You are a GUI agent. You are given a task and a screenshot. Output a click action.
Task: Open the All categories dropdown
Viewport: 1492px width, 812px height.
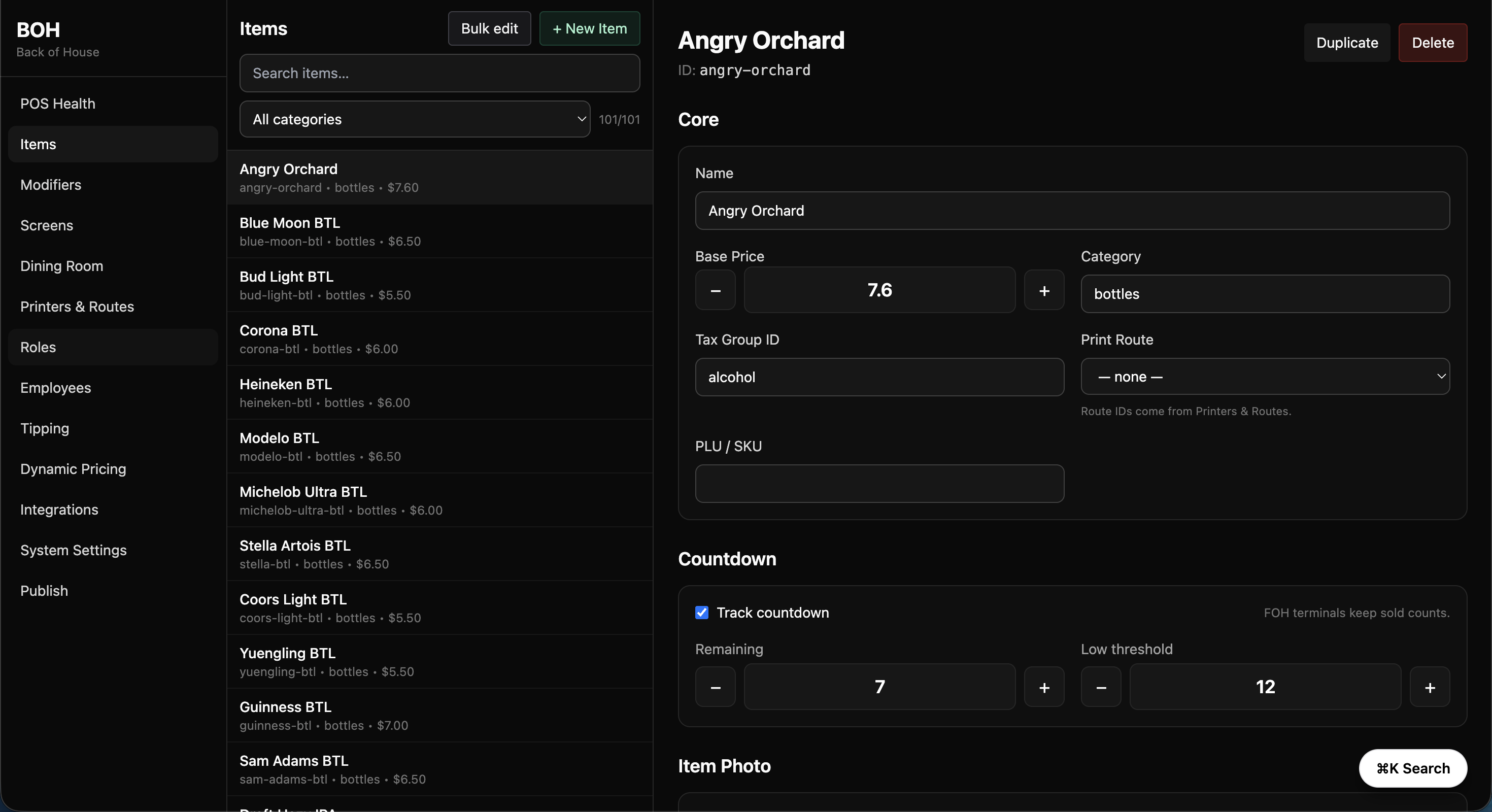[x=415, y=119]
